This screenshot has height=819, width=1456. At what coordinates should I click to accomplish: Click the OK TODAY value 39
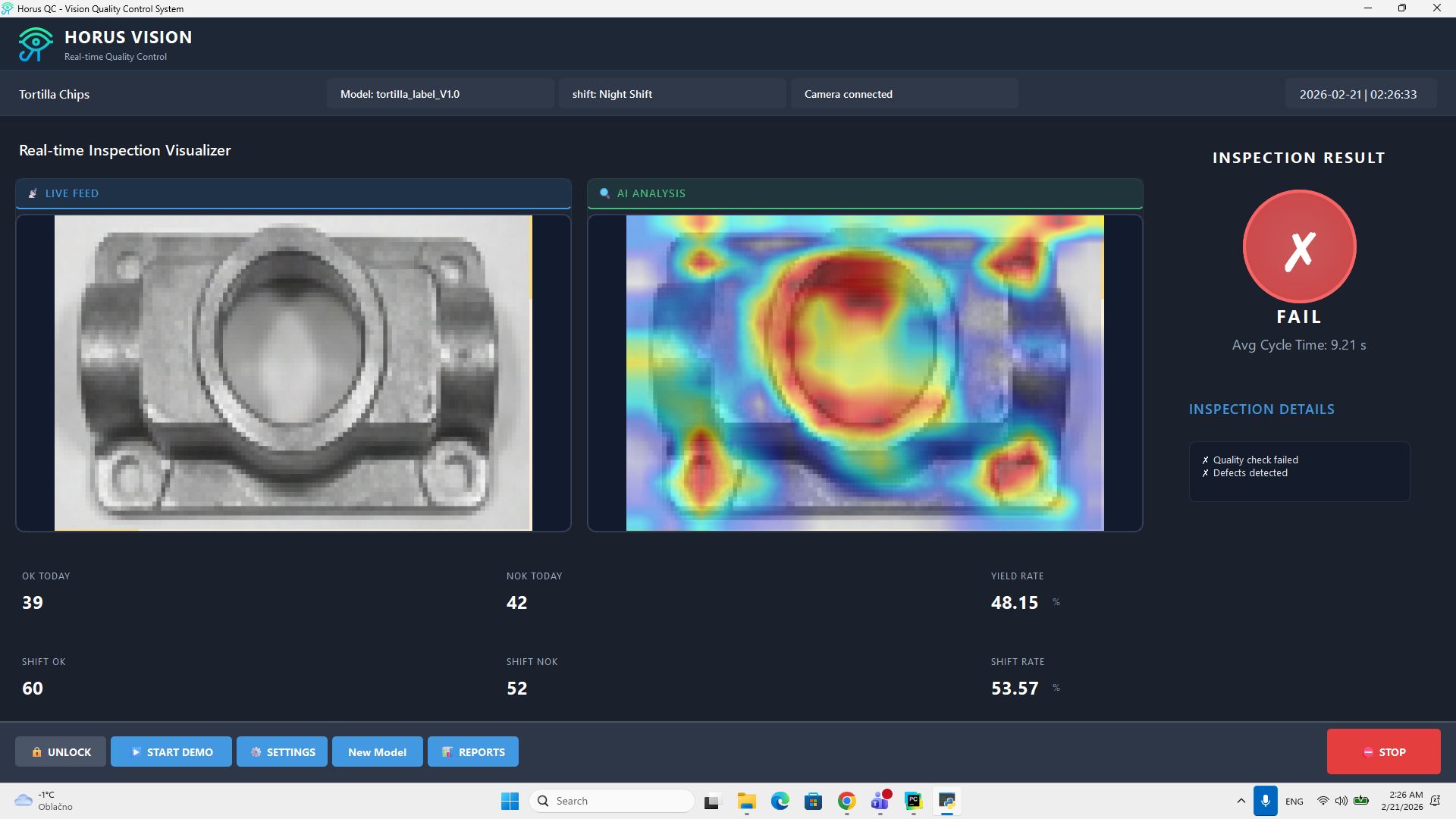point(33,602)
